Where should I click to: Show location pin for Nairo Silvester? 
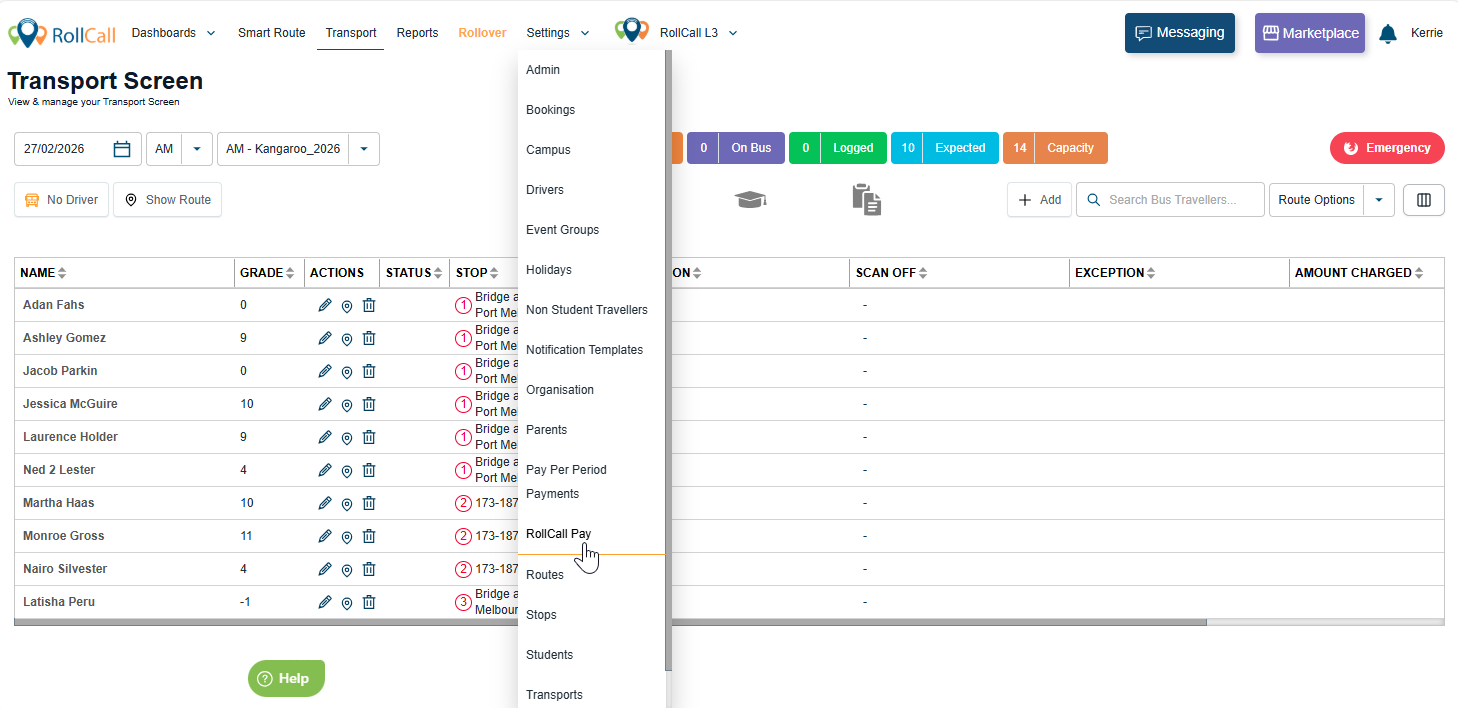[347, 570]
